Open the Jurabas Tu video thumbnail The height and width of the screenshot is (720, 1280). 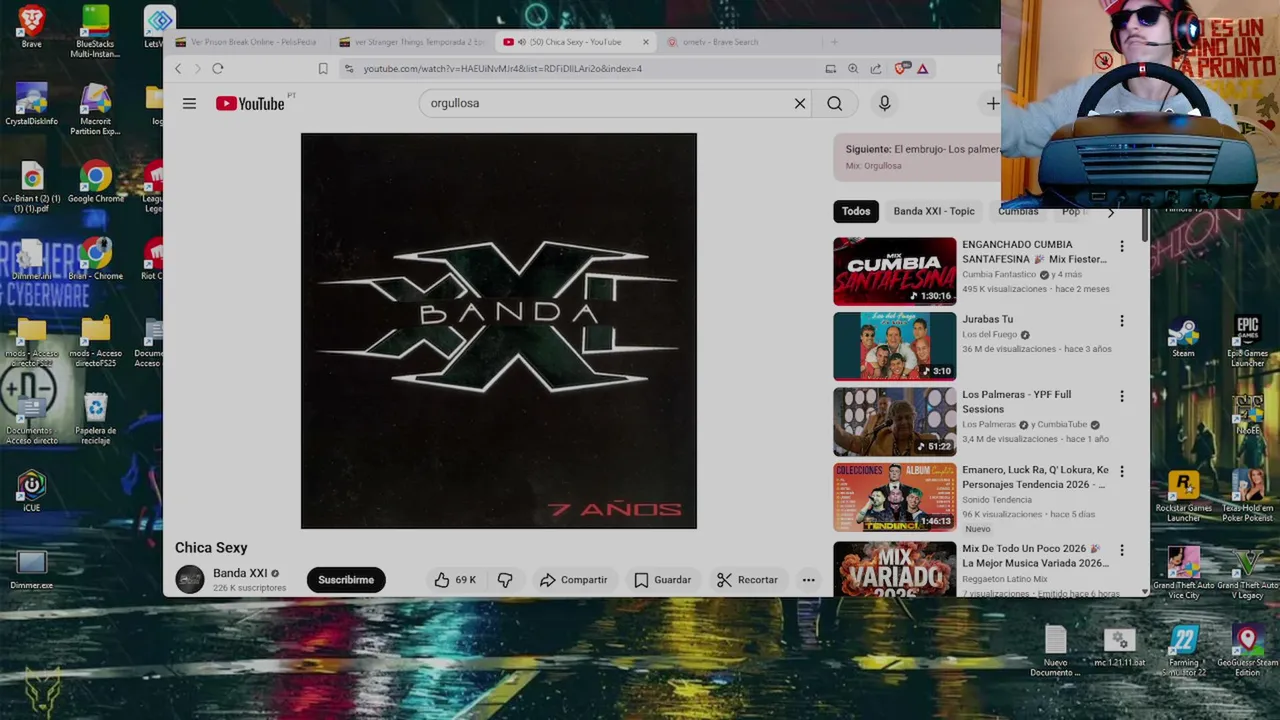(895, 346)
